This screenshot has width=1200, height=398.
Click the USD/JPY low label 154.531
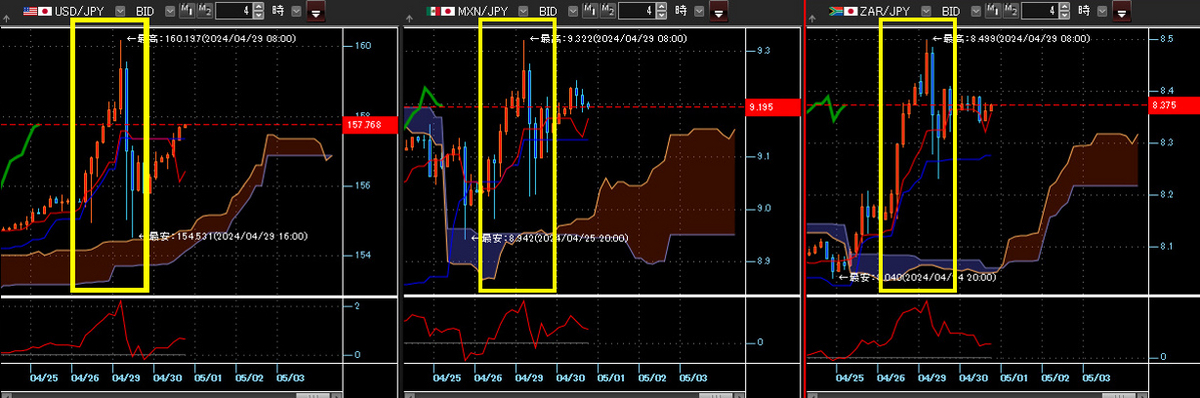tap(223, 236)
